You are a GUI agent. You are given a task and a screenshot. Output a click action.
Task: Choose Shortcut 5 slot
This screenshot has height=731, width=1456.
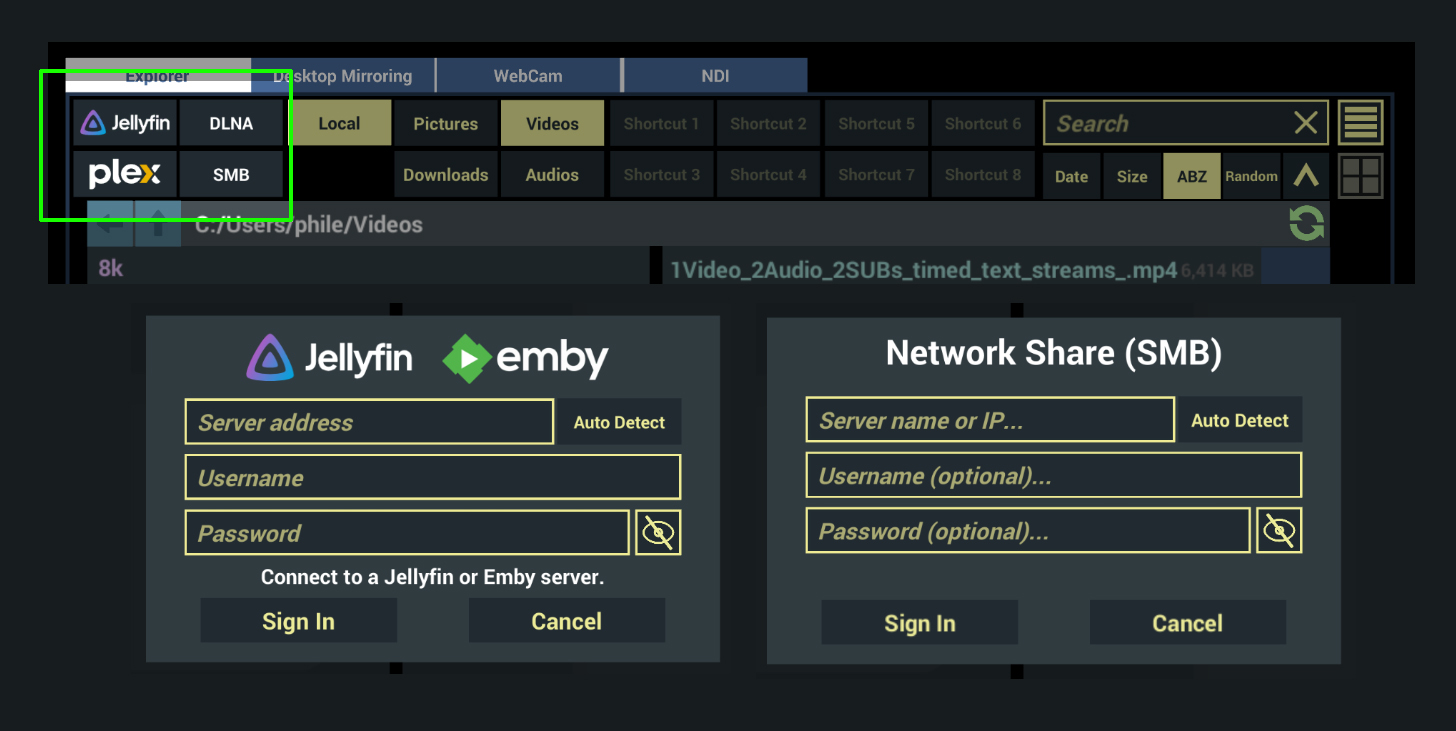click(x=876, y=124)
